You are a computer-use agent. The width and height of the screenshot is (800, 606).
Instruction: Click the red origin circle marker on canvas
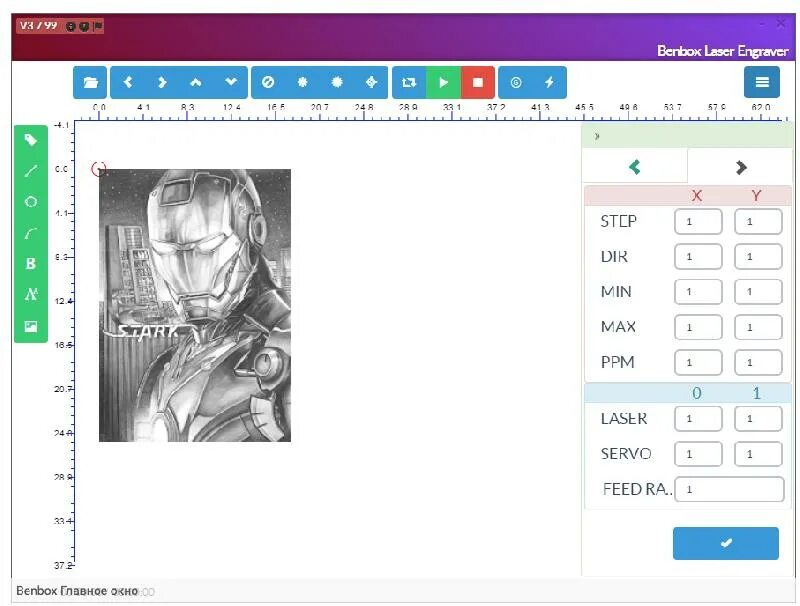coord(98,169)
